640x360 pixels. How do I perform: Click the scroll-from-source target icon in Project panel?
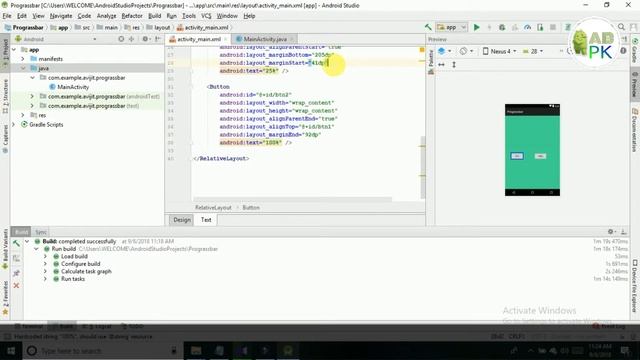click(121, 39)
